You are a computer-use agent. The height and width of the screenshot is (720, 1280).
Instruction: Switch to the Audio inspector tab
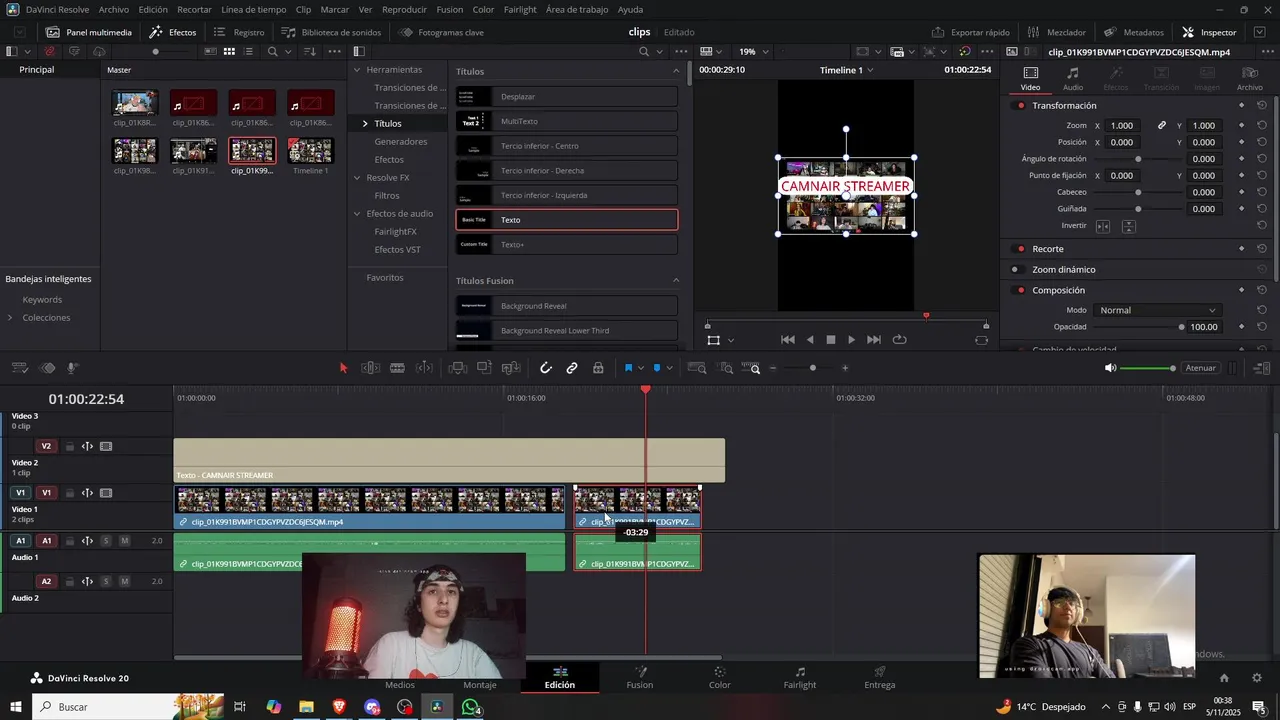tap(1073, 78)
